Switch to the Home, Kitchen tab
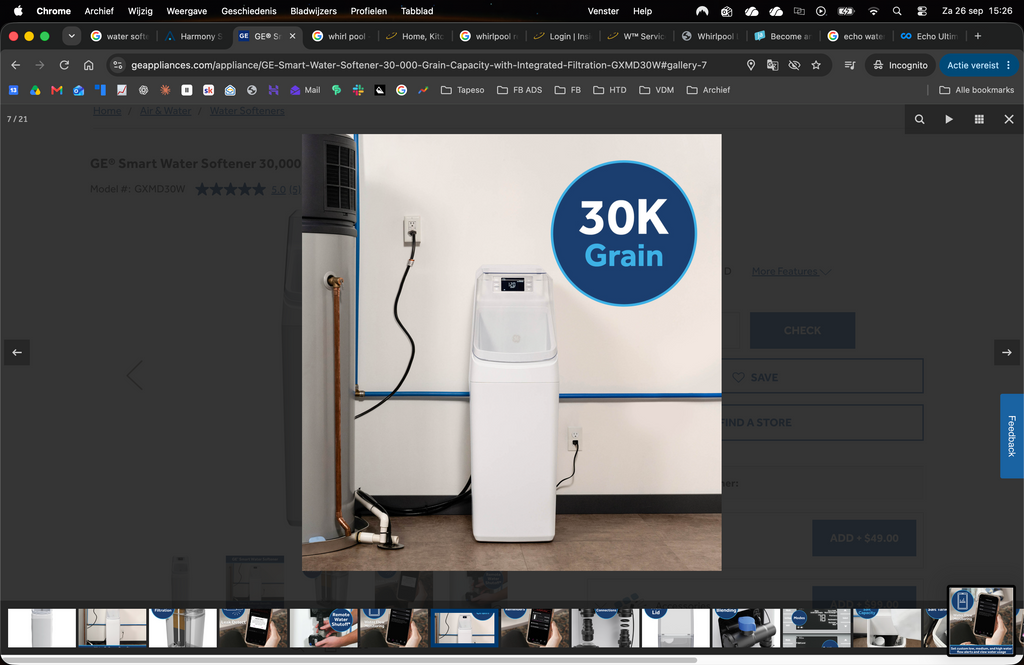Viewport: 1024px width, 665px height. pyautogui.click(x=415, y=36)
